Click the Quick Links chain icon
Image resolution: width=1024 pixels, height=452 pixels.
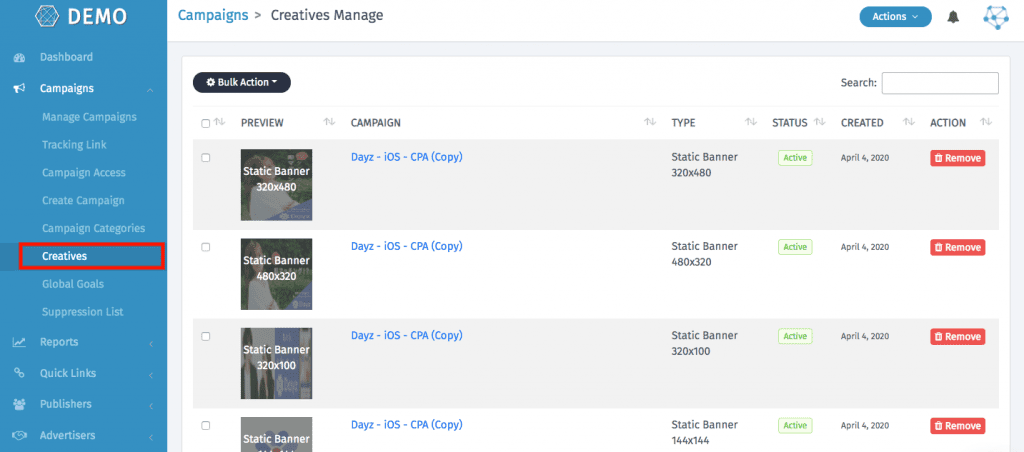click(19, 373)
